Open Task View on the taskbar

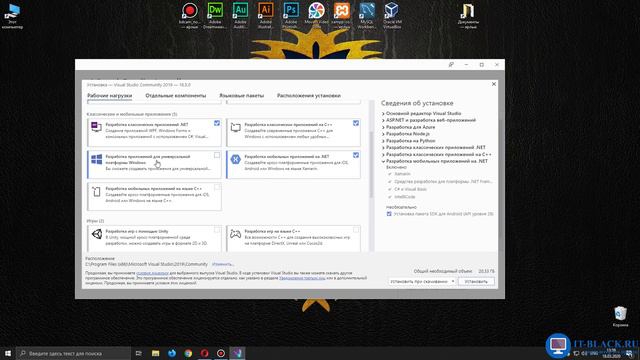pyautogui.click(x=138, y=353)
